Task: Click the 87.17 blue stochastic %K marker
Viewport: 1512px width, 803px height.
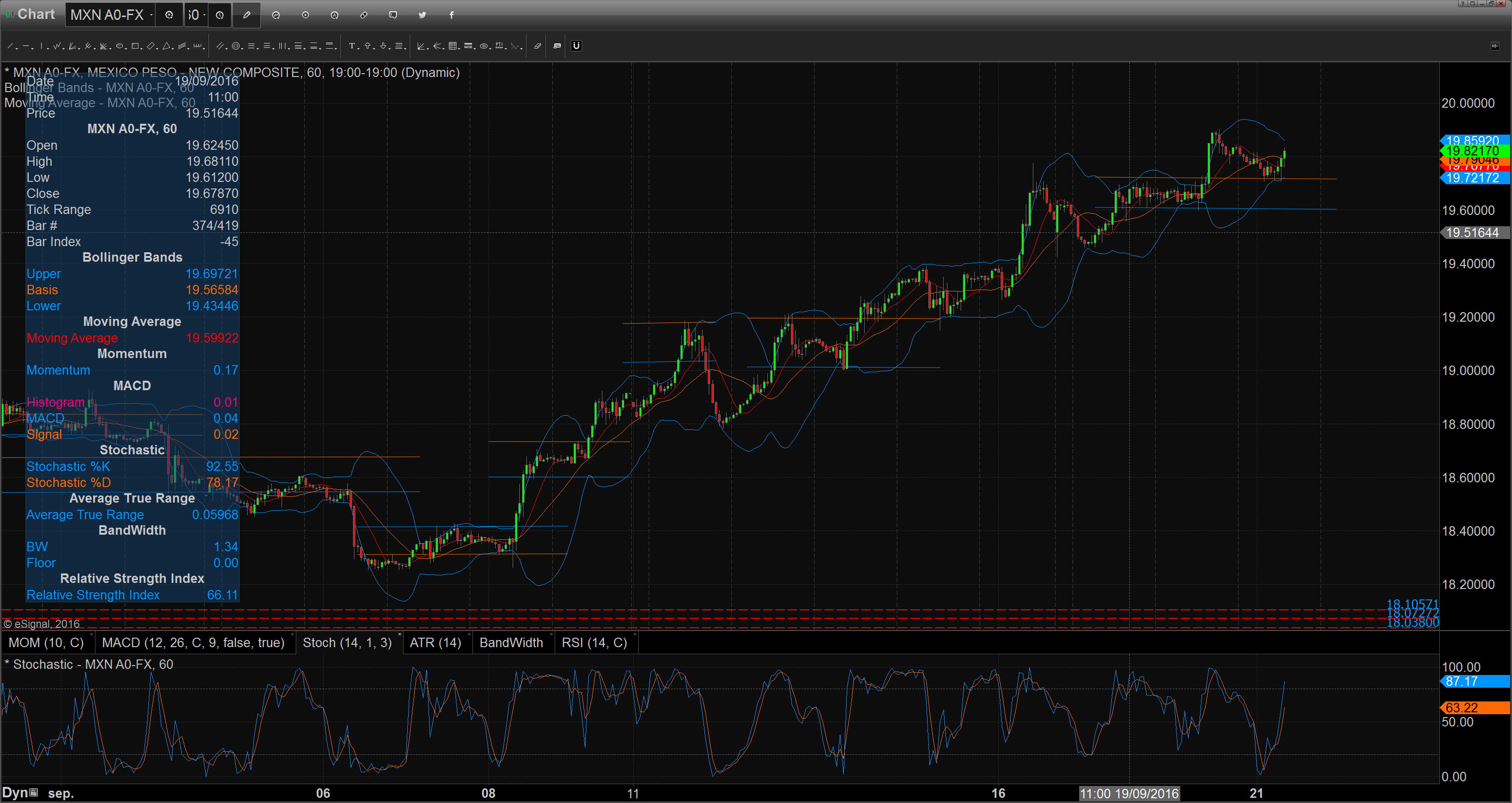Action: 1476,682
